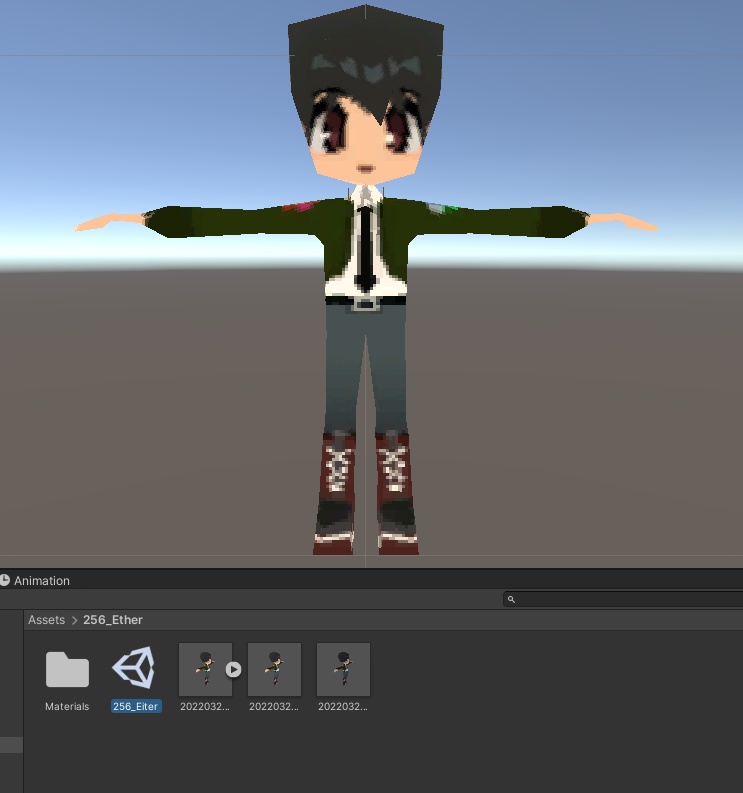Image resolution: width=743 pixels, height=793 pixels.
Task: Select the Materials folder icon
Action: [x=67, y=669]
